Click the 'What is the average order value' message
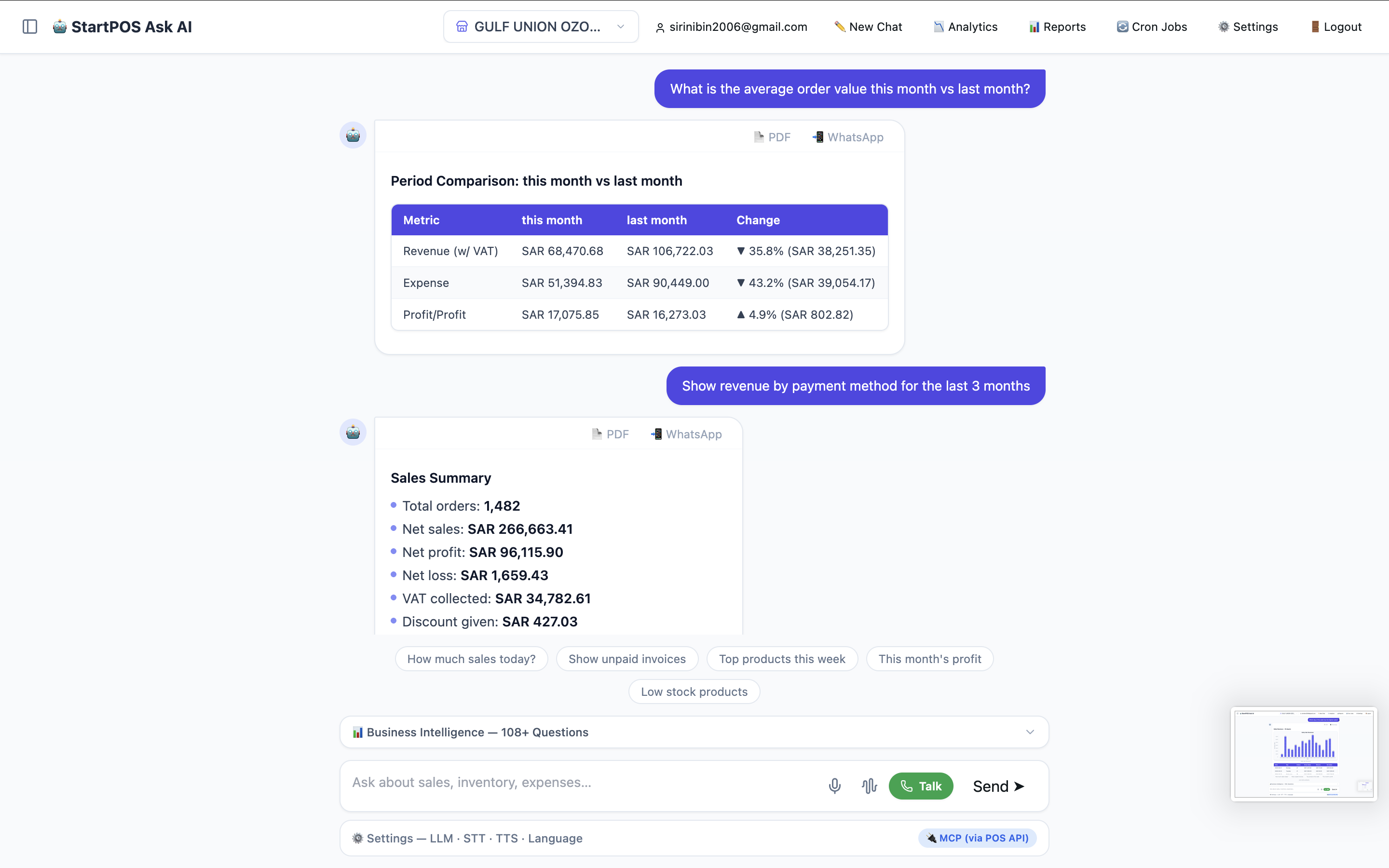Viewport: 1389px width, 868px height. point(849,88)
